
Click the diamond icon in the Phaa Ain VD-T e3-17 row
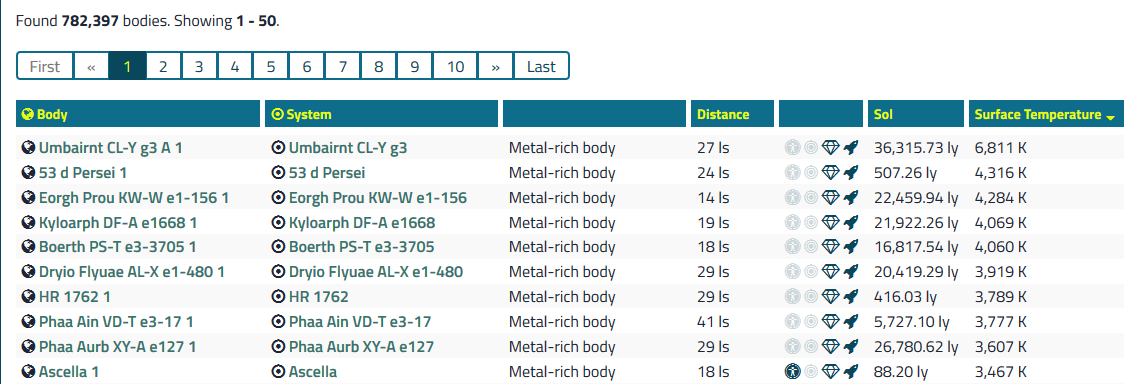(x=830, y=322)
